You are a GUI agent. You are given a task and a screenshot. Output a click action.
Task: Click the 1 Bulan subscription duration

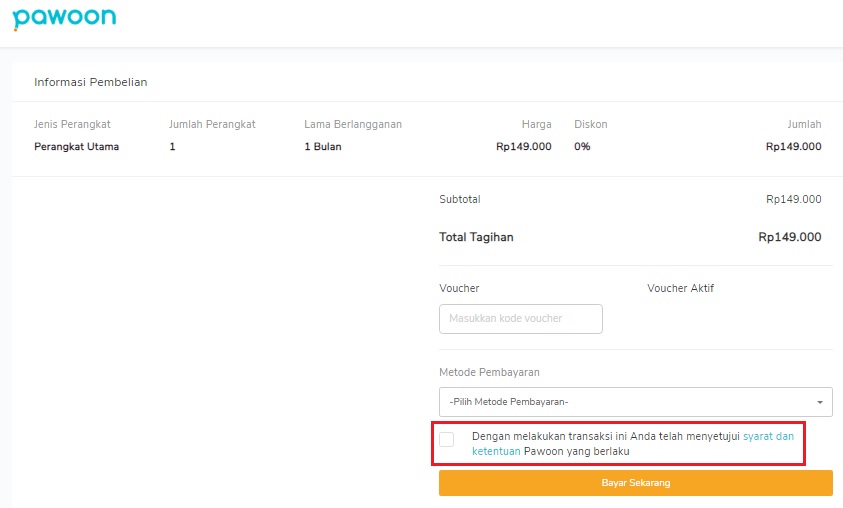point(323,146)
